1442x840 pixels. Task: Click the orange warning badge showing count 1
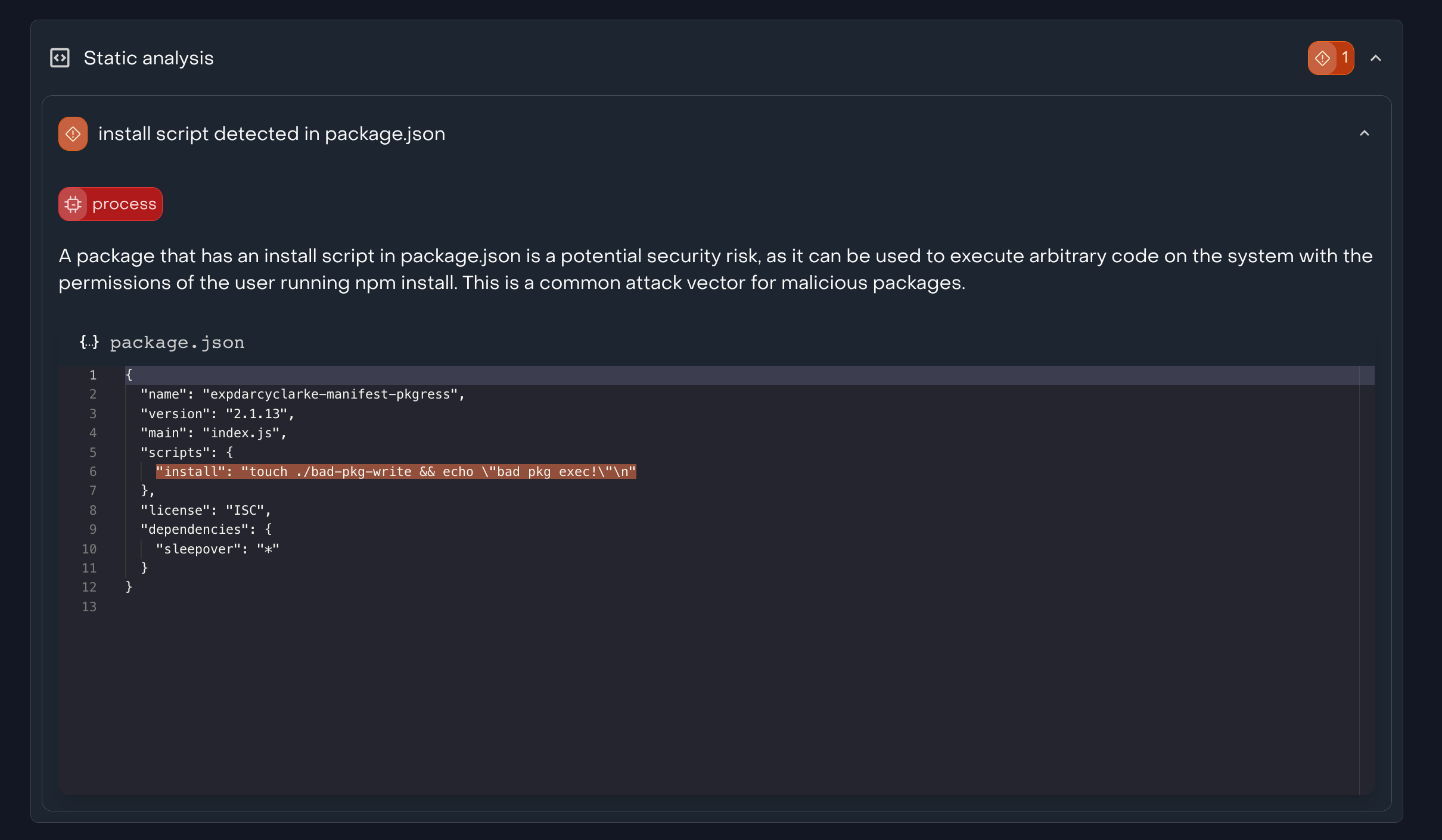(1330, 58)
